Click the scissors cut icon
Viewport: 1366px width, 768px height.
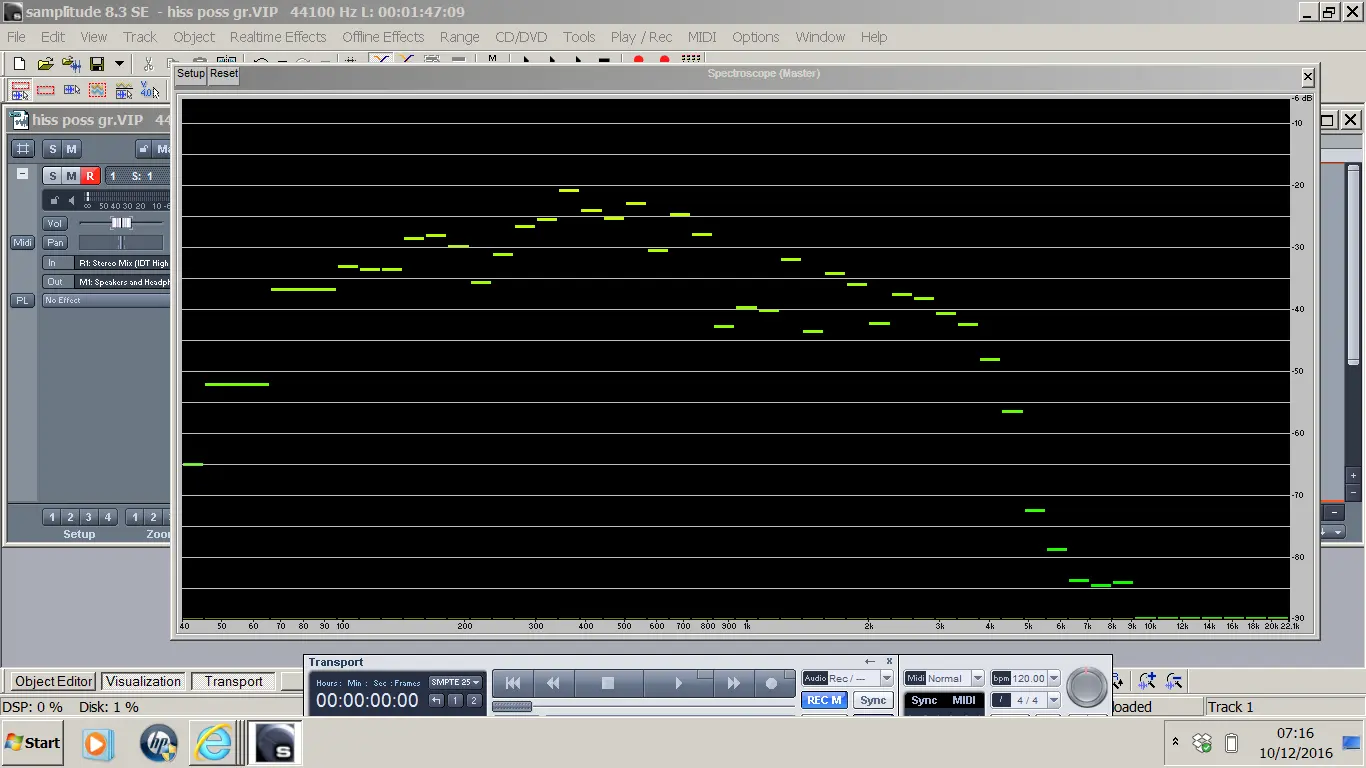tap(148, 64)
